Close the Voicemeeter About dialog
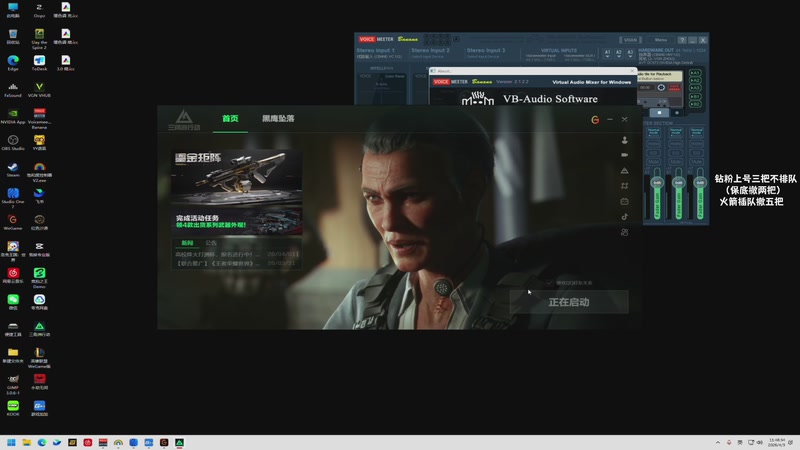Viewport: 800px width, 450px height. click(633, 71)
